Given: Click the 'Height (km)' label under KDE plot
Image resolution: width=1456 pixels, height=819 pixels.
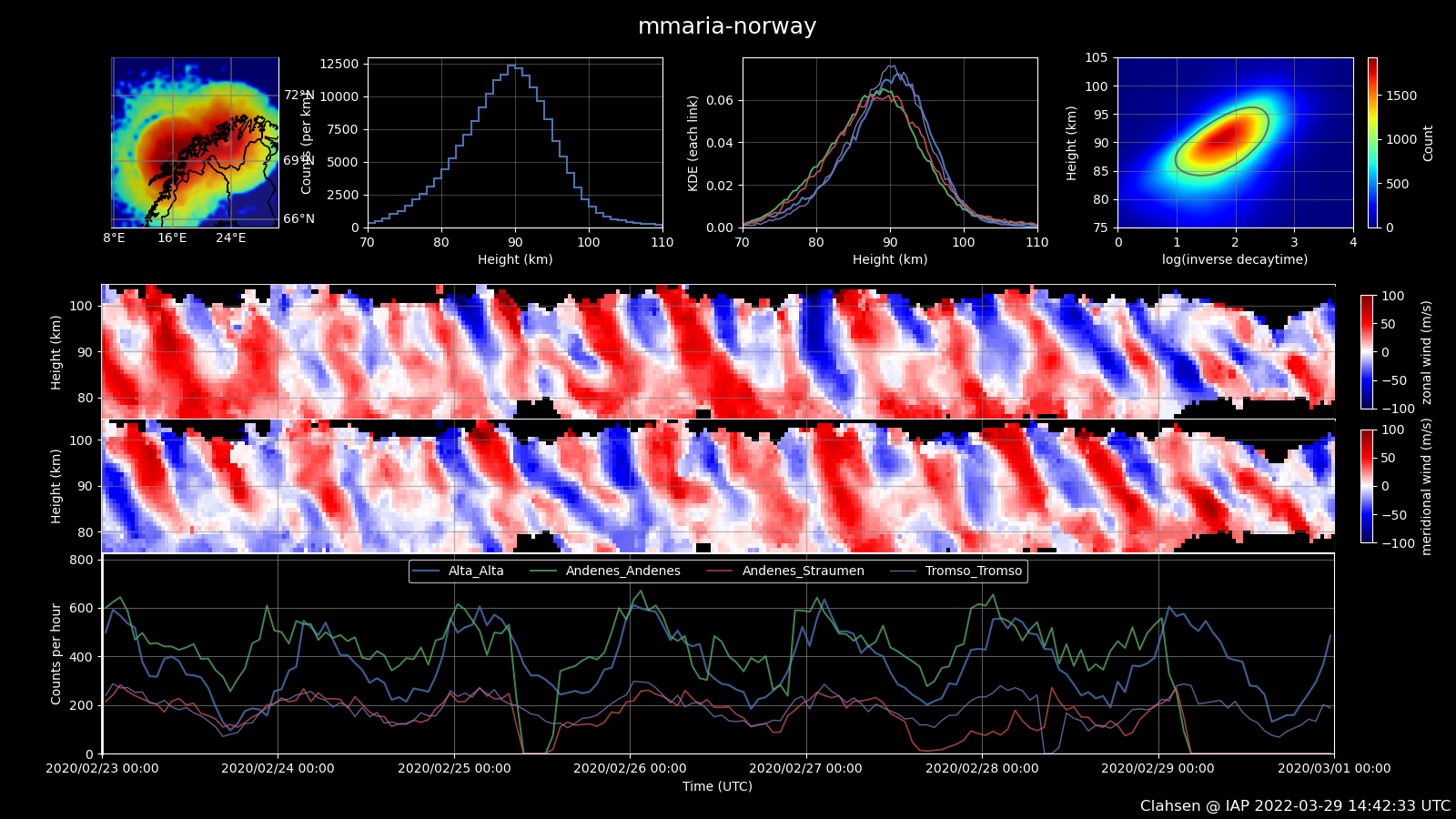Looking at the screenshot, I should (890, 259).
